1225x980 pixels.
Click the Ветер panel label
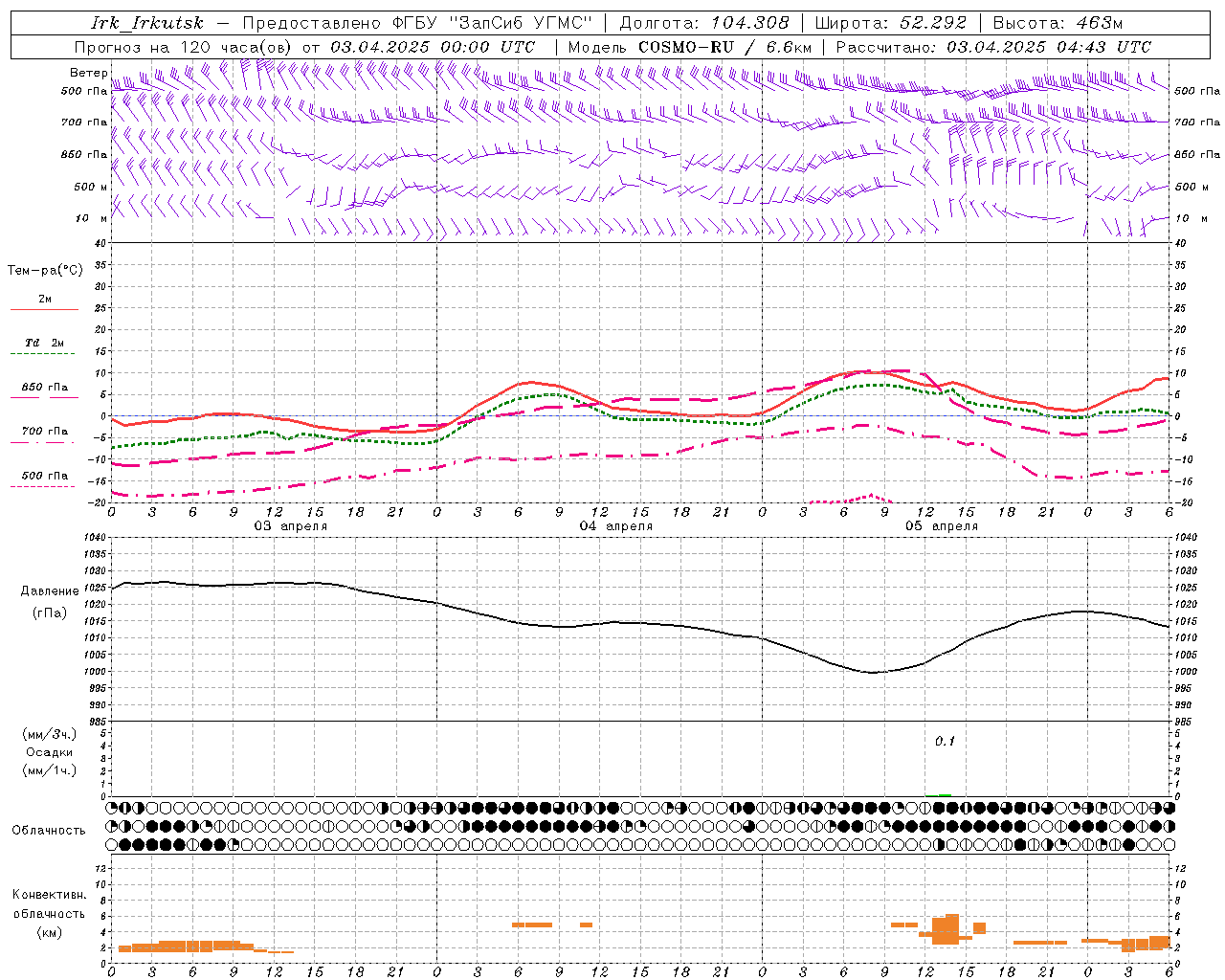coord(88,73)
